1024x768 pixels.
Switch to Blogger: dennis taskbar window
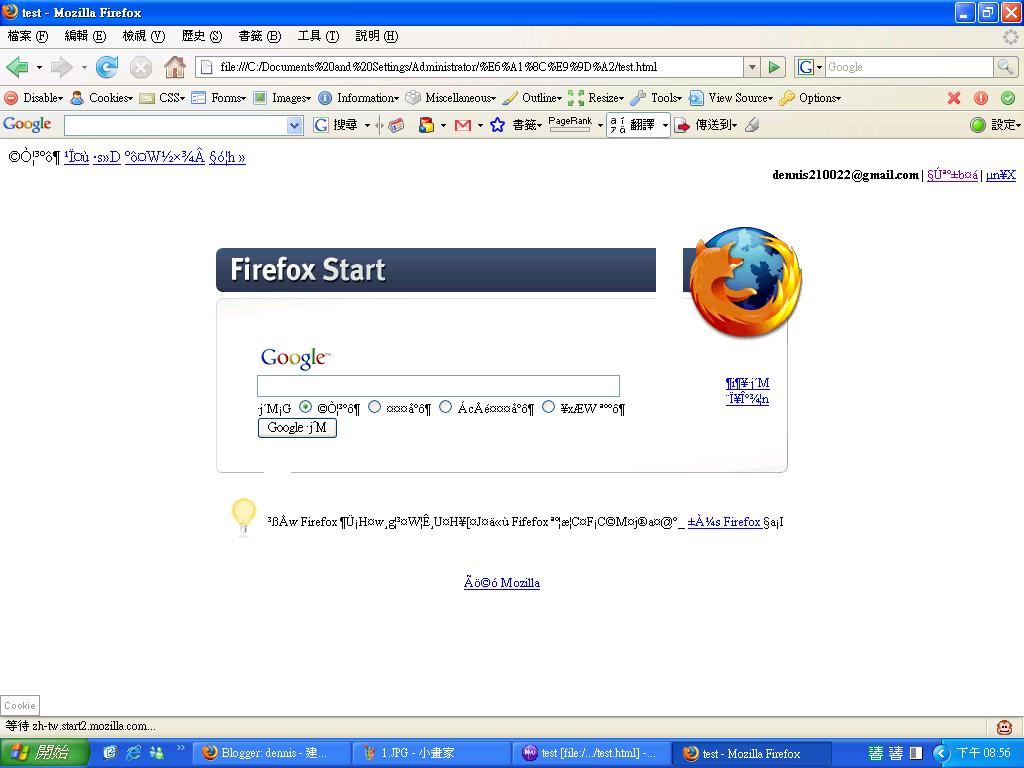tap(271, 753)
